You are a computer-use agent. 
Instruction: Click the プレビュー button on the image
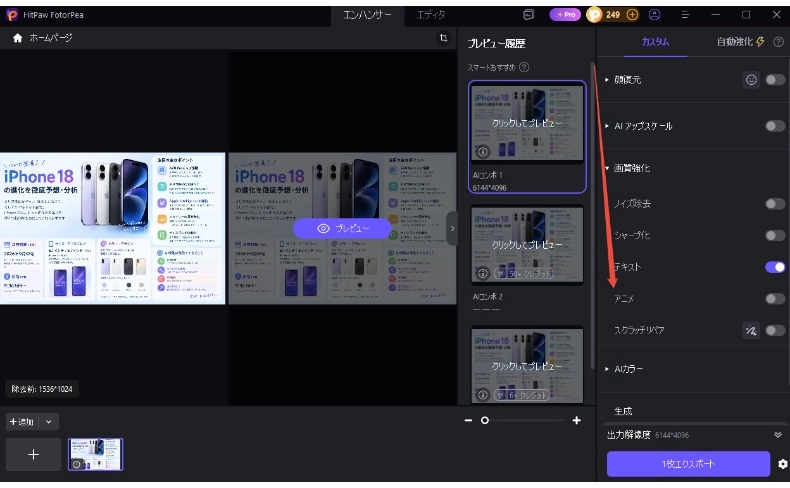pyautogui.click(x=343, y=228)
